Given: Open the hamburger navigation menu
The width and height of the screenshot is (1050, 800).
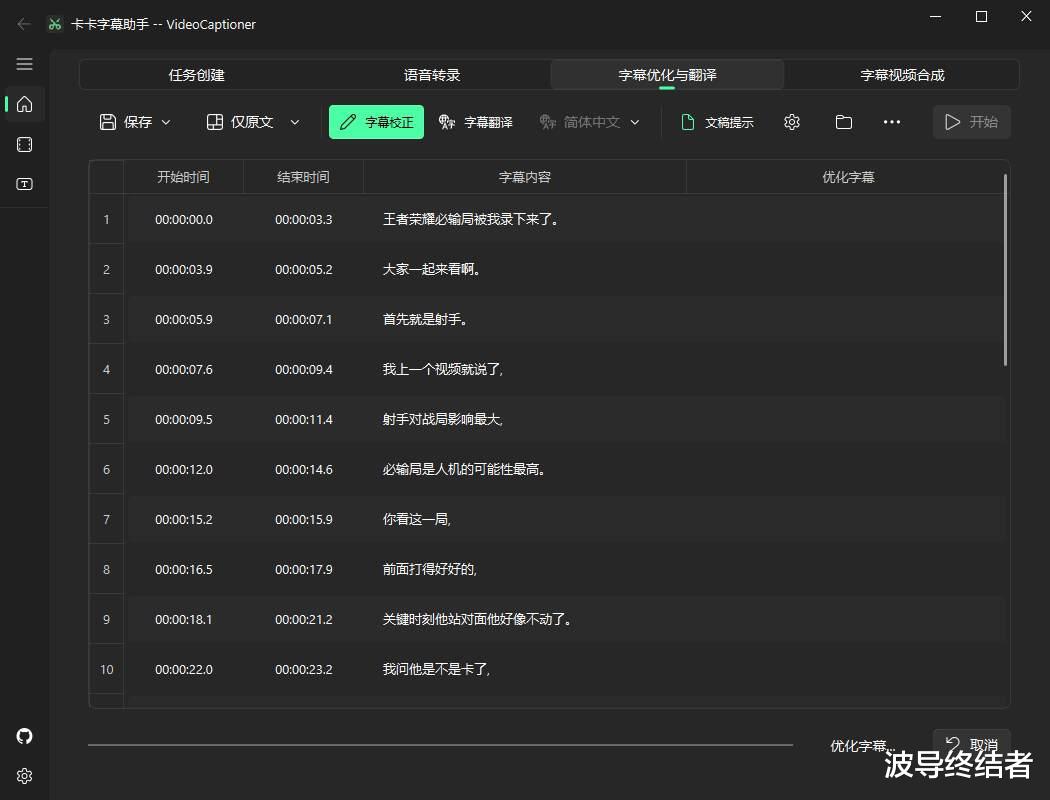Looking at the screenshot, I should [x=24, y=64].
